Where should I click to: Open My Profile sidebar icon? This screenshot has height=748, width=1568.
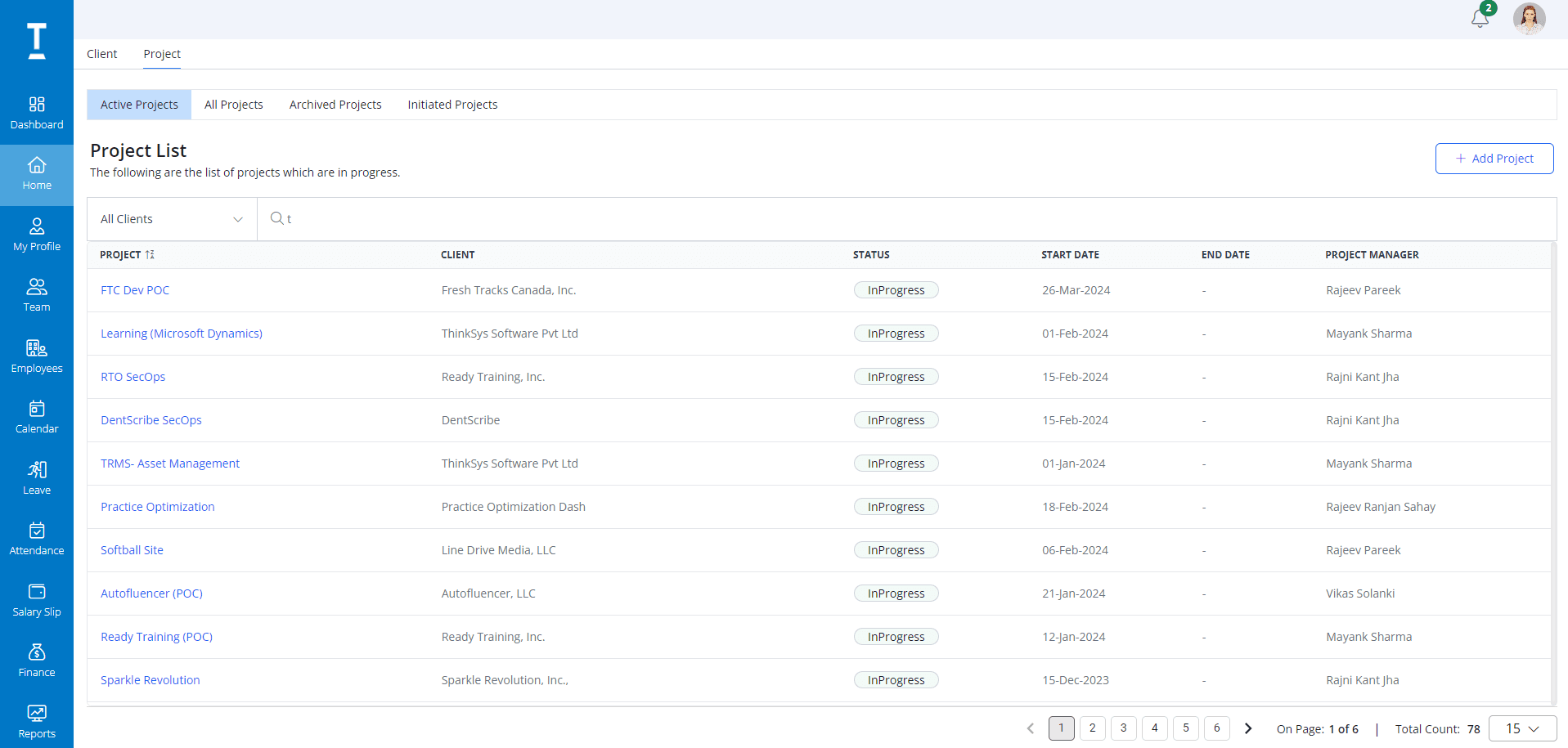37,235
